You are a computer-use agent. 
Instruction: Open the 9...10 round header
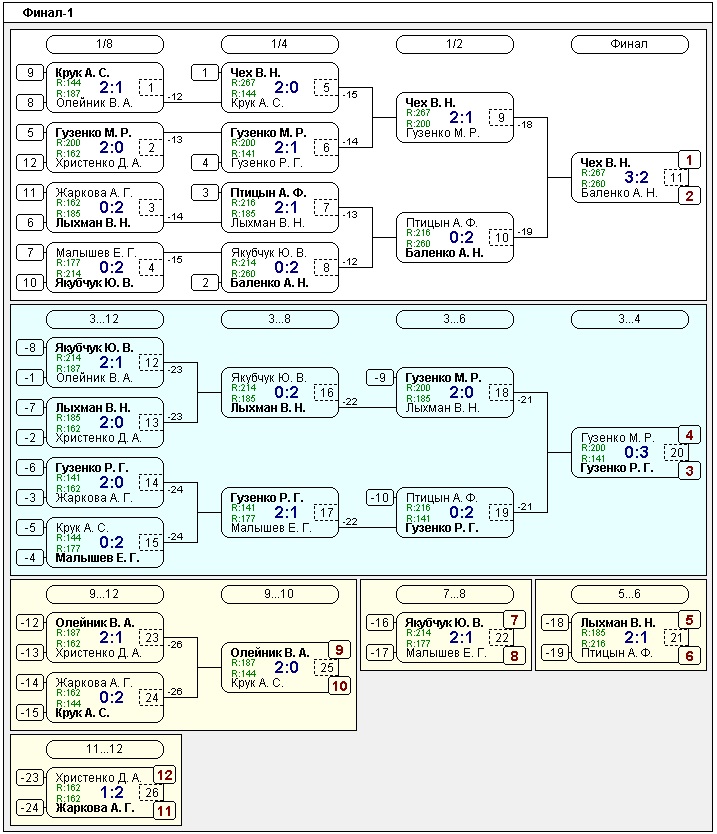[x=280, y=594]
